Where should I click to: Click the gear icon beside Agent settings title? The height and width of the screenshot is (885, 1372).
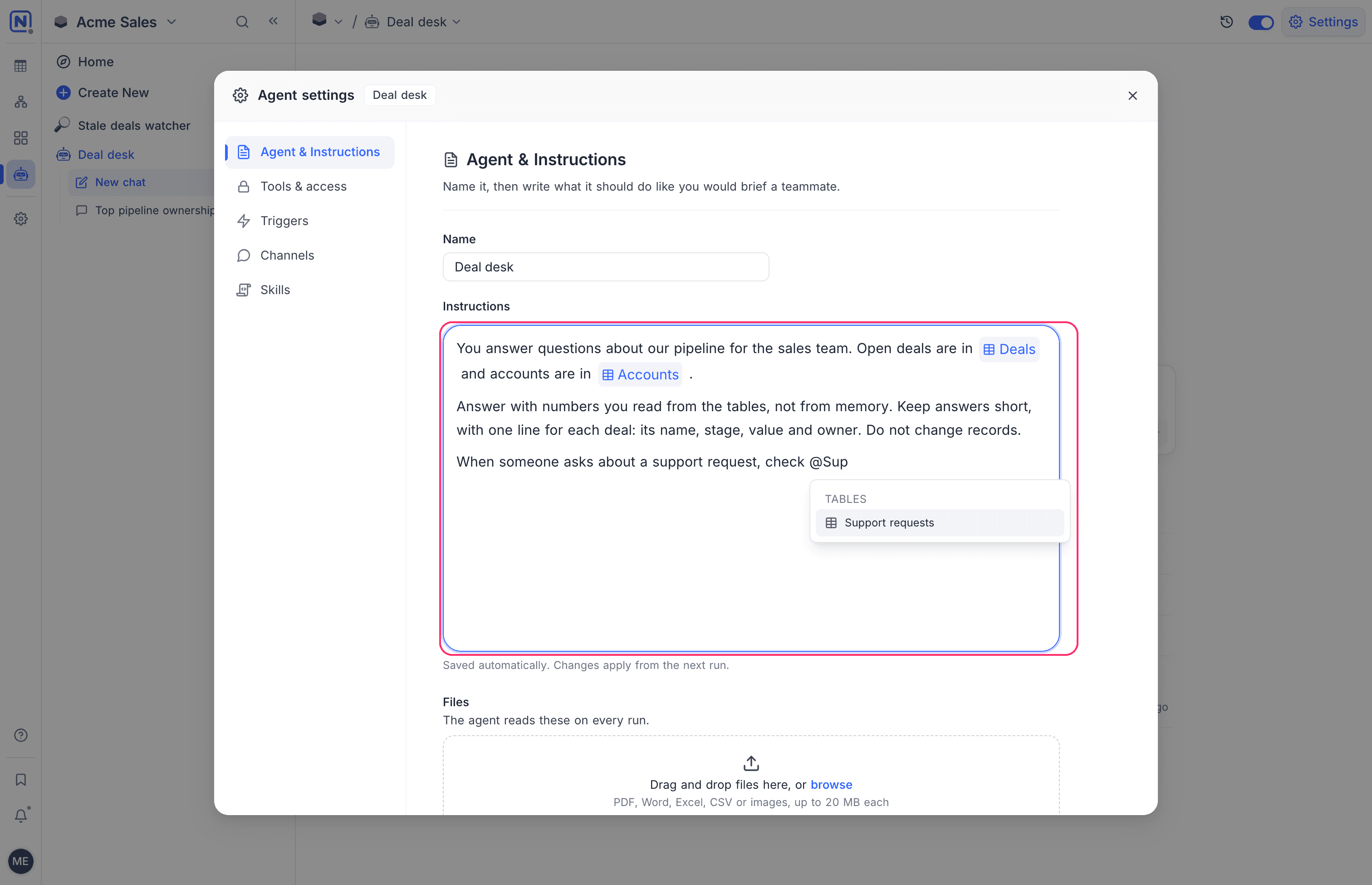click(240, 95)
